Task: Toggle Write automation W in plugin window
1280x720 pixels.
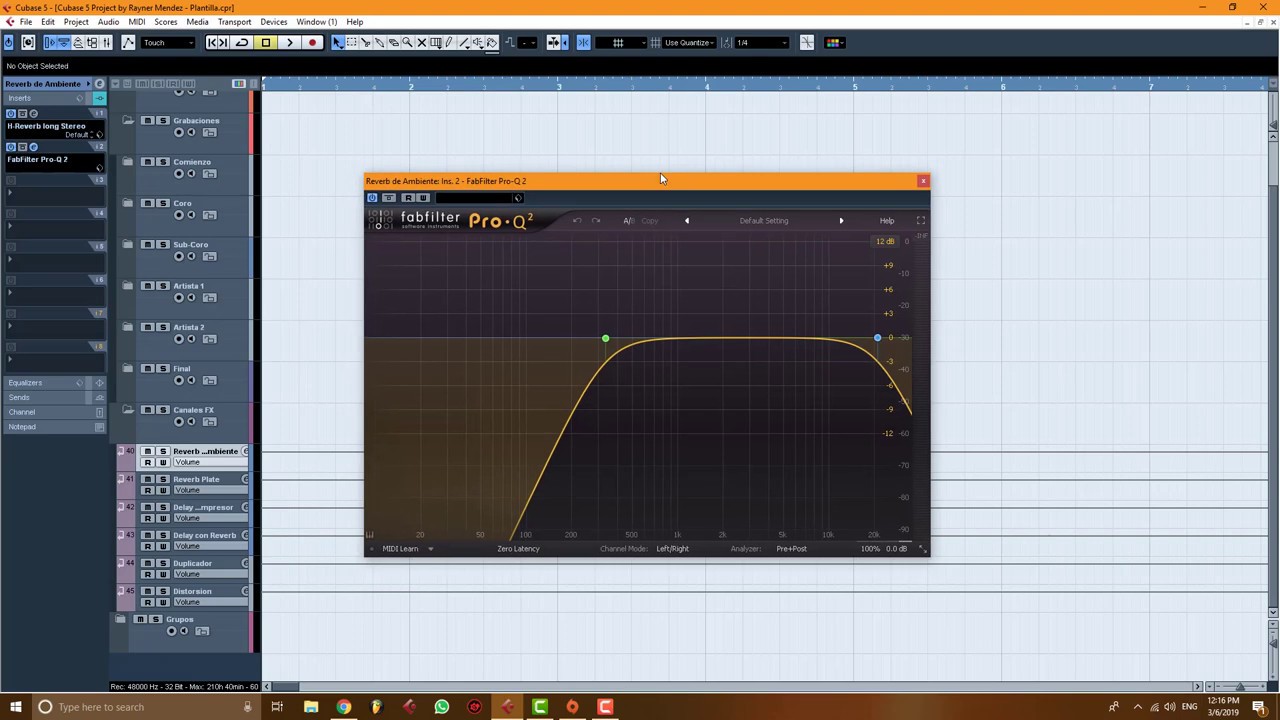Action: (423, 197)
